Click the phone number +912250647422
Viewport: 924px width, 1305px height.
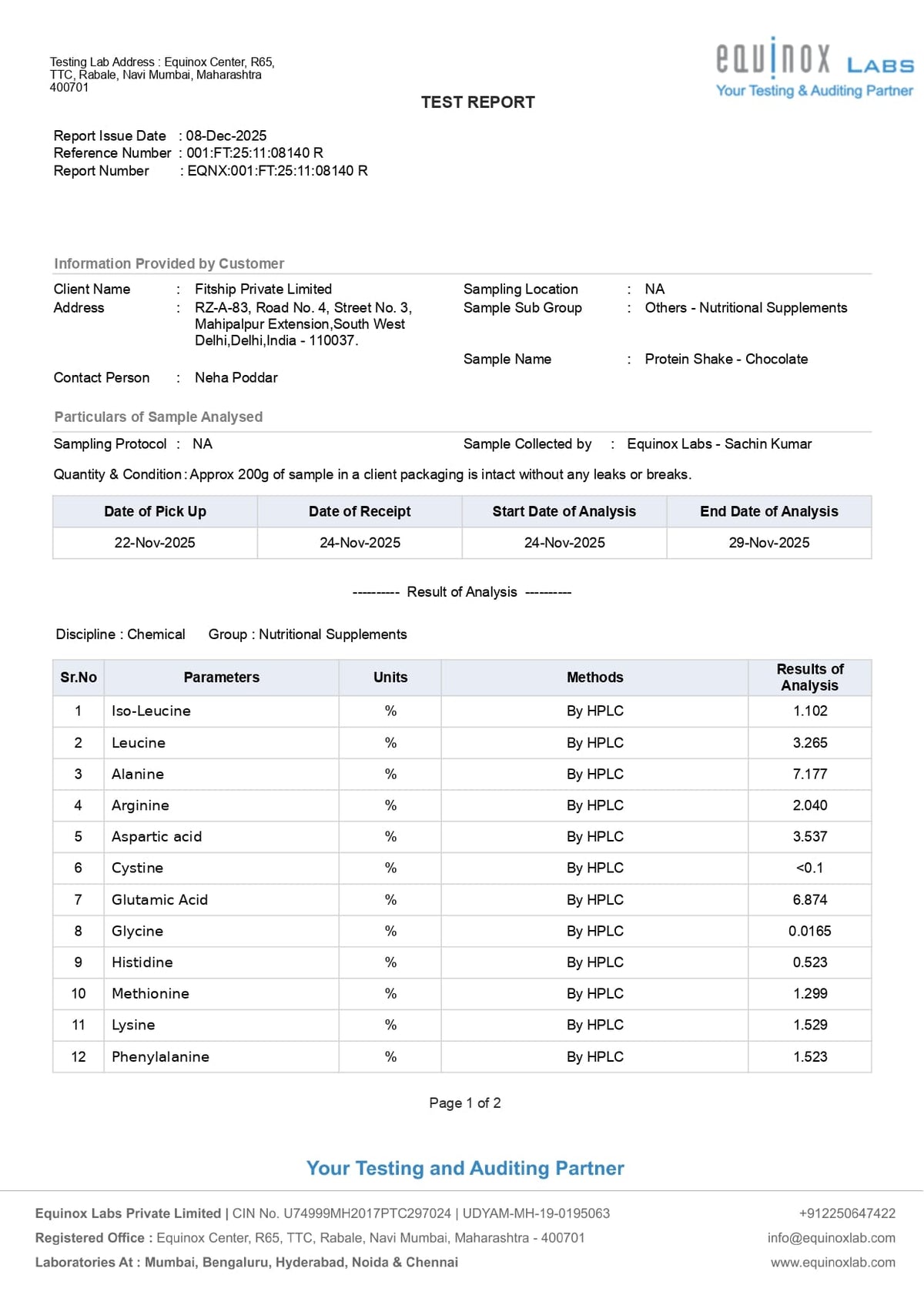point(847,1213)
